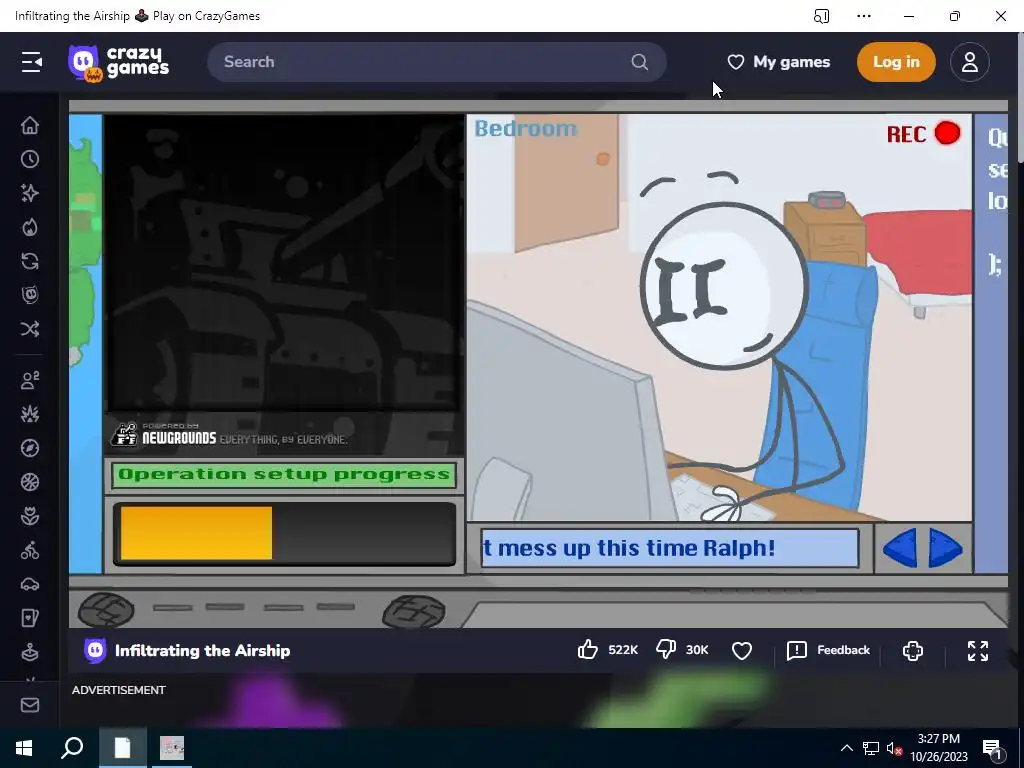The width and height of the screenshot is (1024, 768).
Task: Toggle fullscreen mode for the game
Action: [x=978, y=650]
